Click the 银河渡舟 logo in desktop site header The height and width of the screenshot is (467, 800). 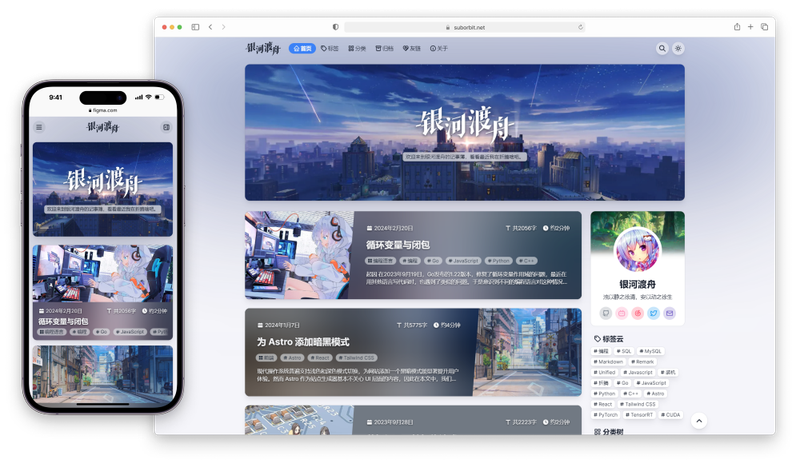(263, 48)
